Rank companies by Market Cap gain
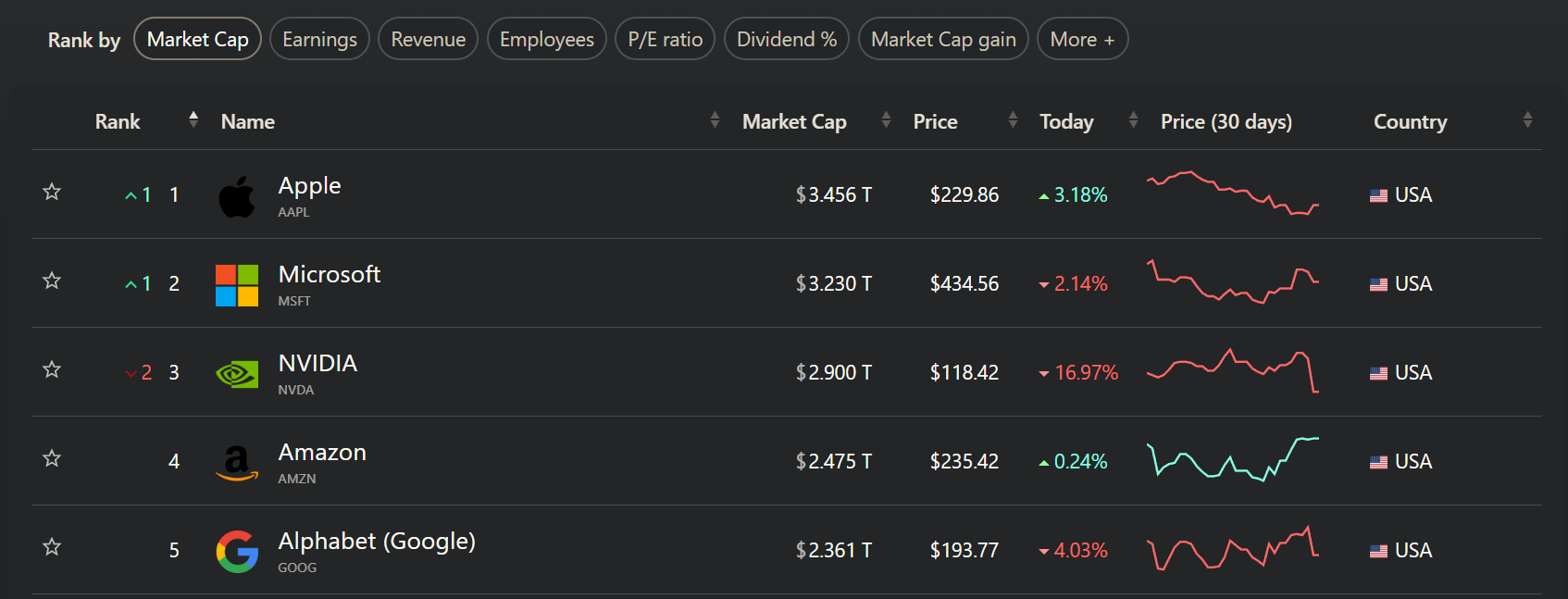The height and width of the screenshot is (599, 1568). click(944, 39)
